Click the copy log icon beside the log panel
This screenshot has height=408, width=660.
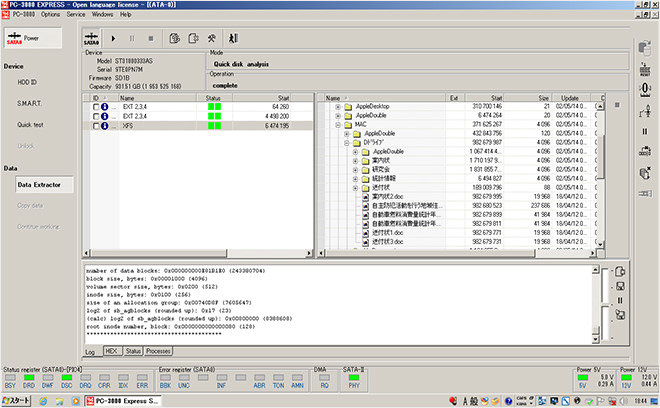tap(620, 272)
